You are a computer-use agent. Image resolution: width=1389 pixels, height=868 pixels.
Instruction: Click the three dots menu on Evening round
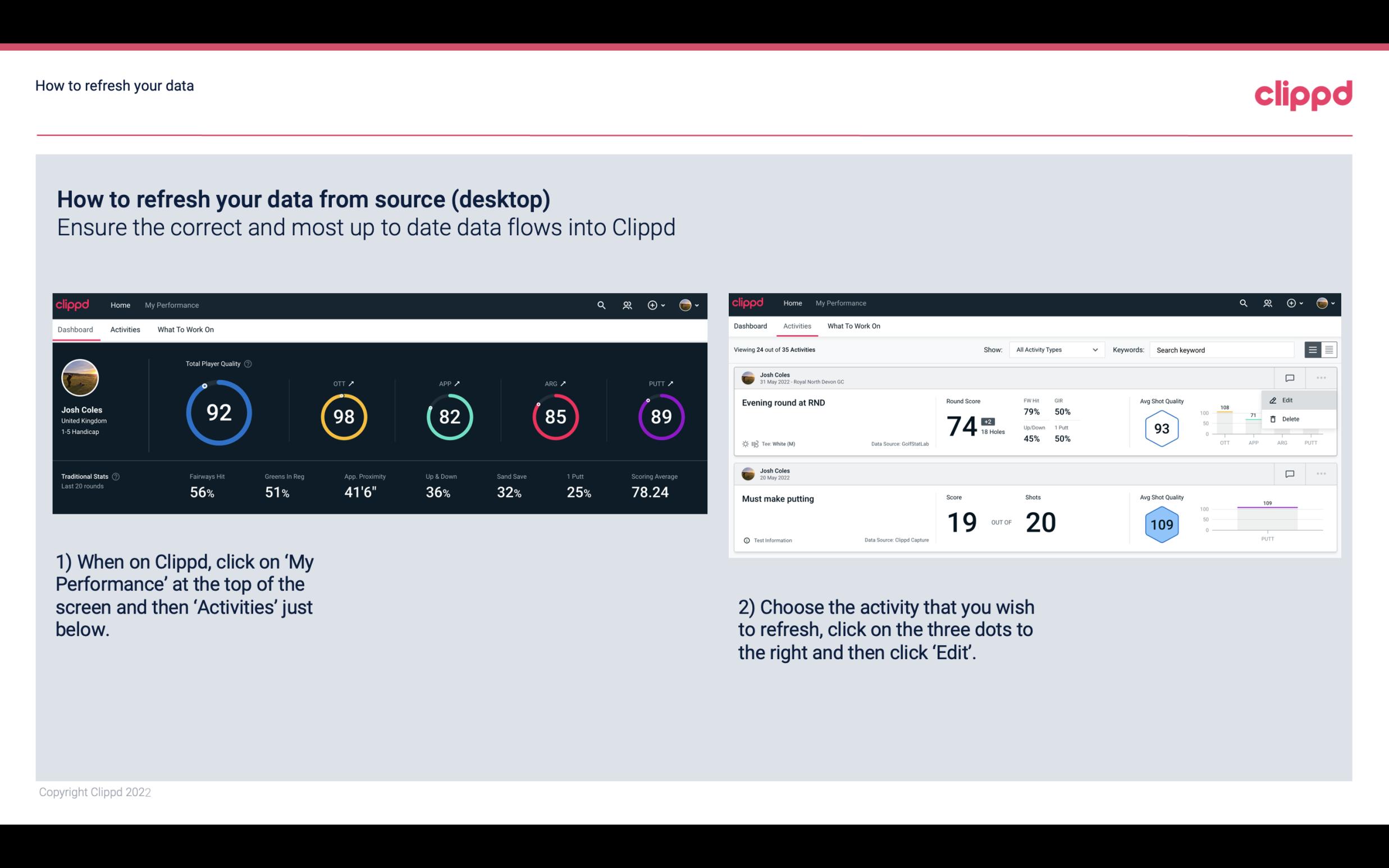(1319, 378)
